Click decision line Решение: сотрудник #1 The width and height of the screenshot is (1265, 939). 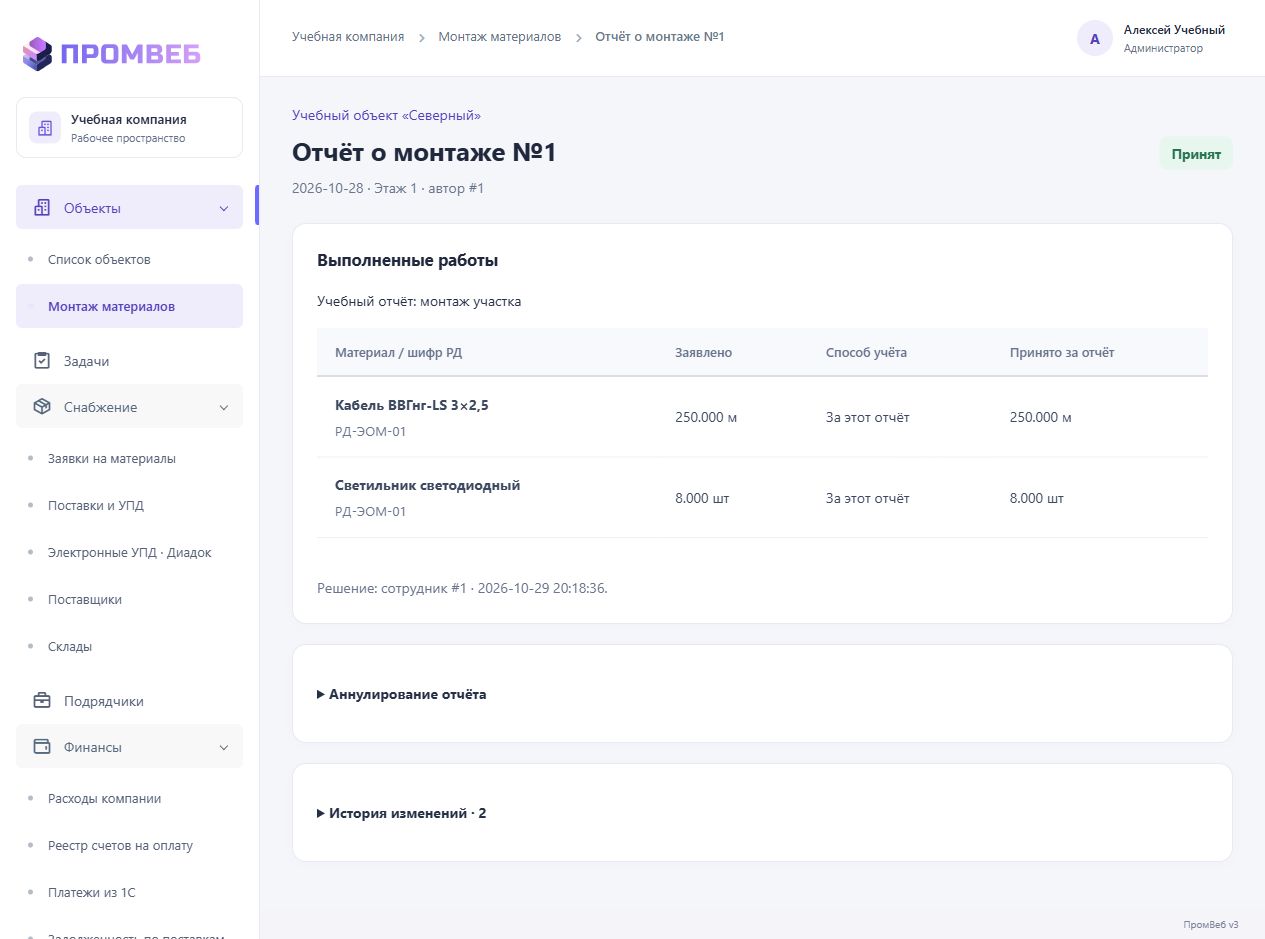click(462, 588)
